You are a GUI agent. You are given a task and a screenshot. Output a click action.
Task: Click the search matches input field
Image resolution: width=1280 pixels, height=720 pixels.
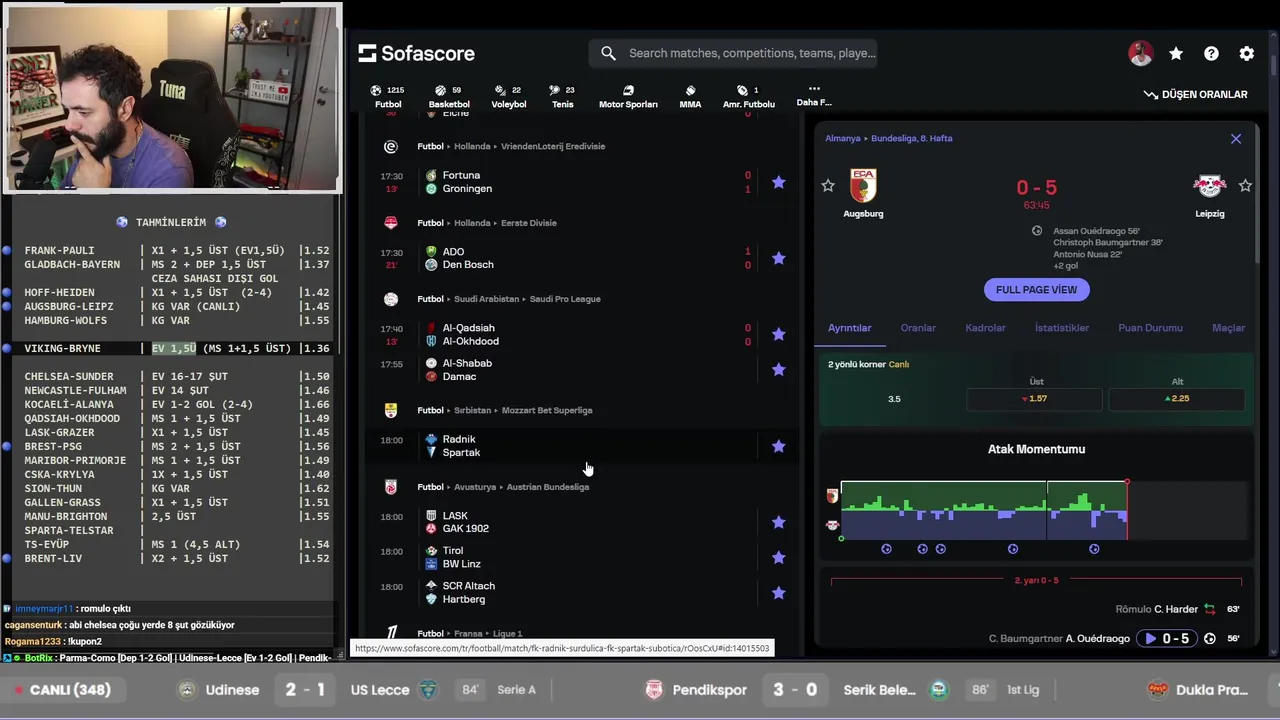coord(733,53)
